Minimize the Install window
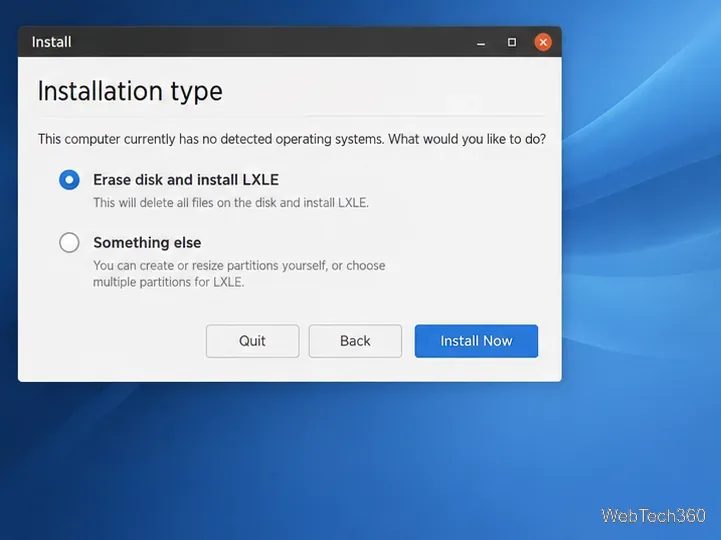The width and height of the screenshot is (721, 540). coord(481,44)
